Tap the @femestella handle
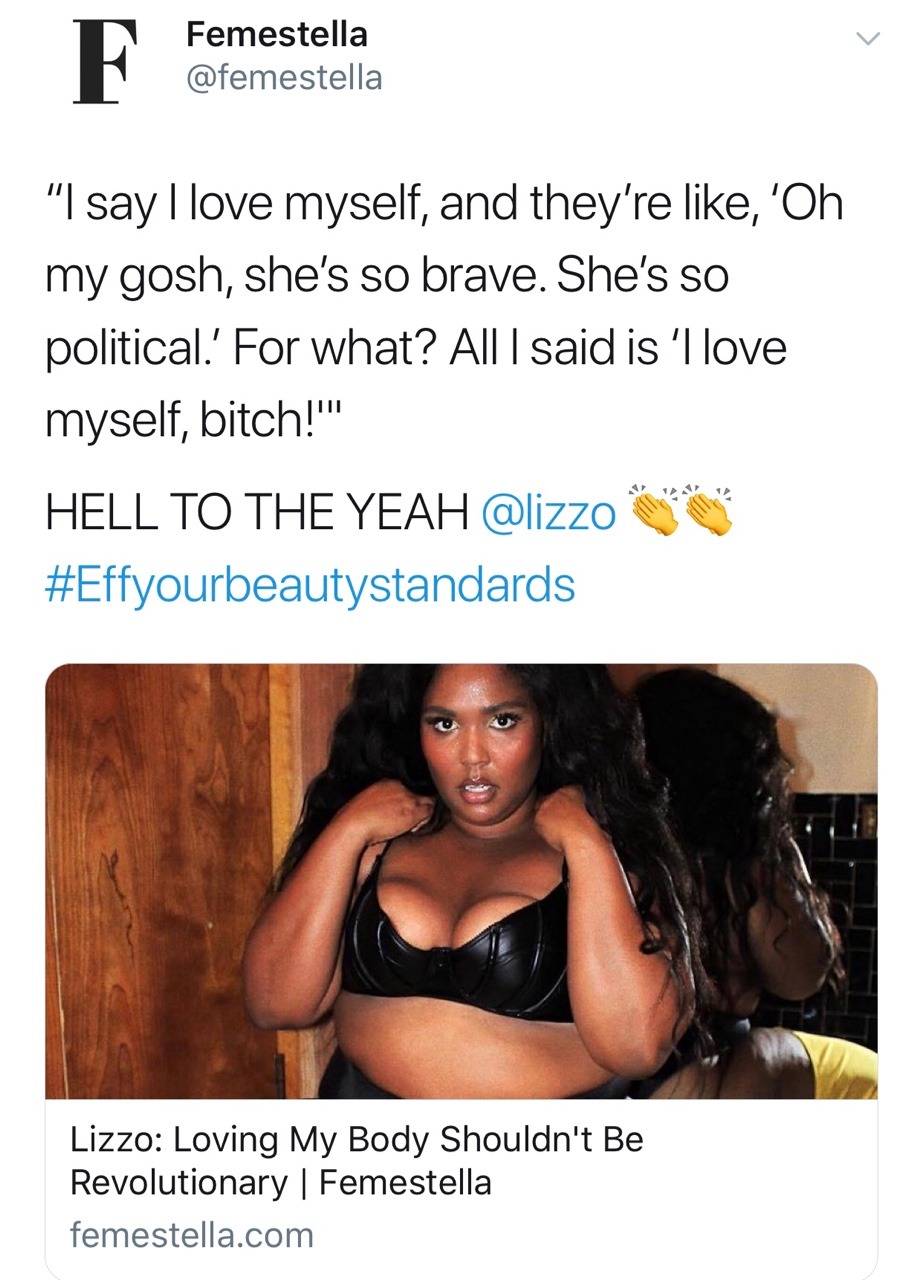The height and width of the screenshot is (1280, 923). coord(284,77)
